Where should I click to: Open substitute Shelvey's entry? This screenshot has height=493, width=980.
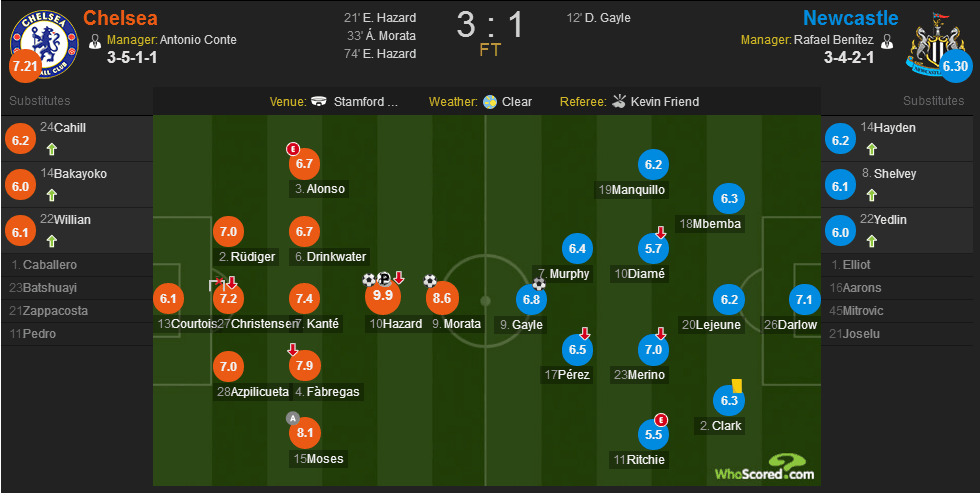coord(901,185)
